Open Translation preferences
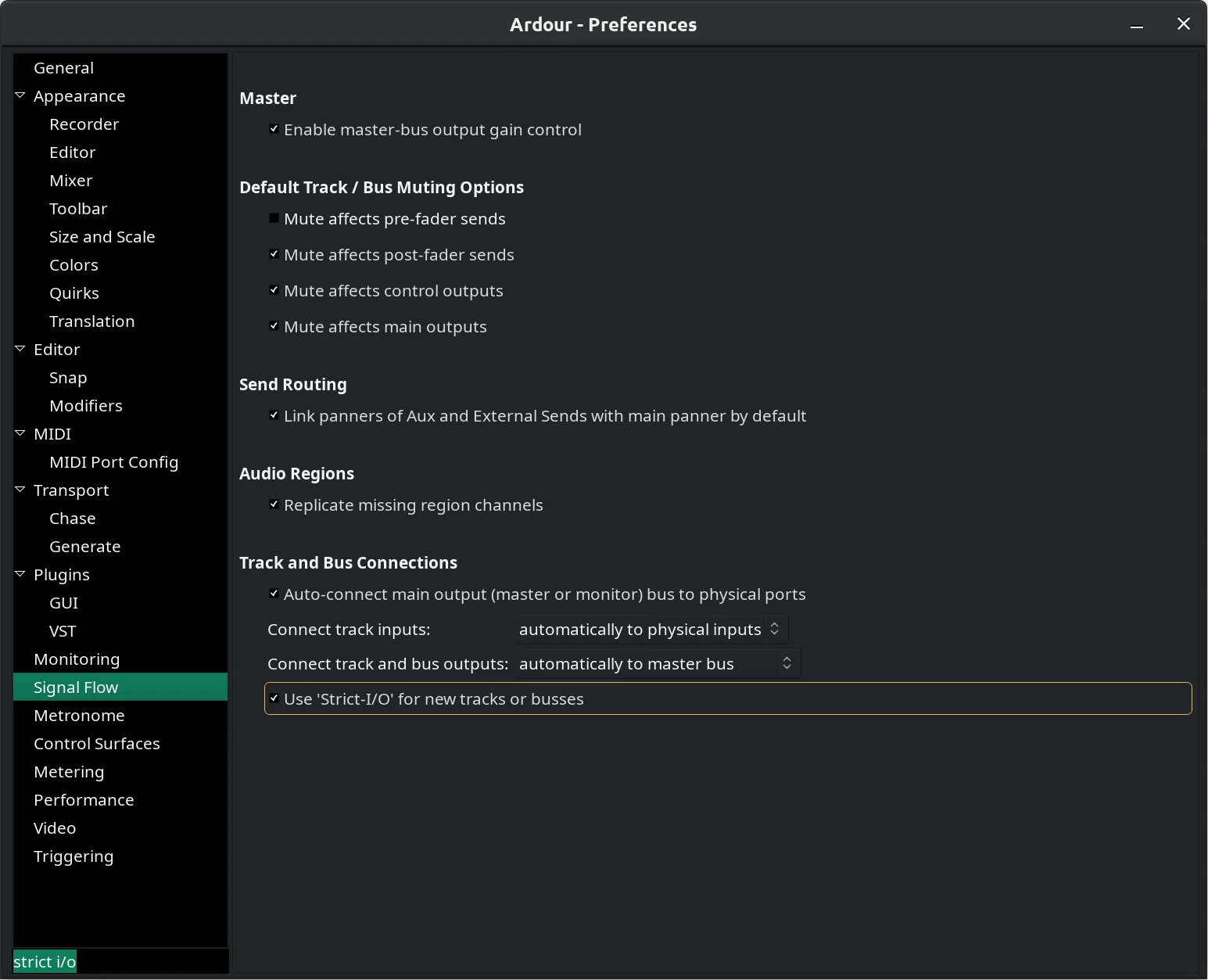 pyautogui.click(x=91, y=321)
